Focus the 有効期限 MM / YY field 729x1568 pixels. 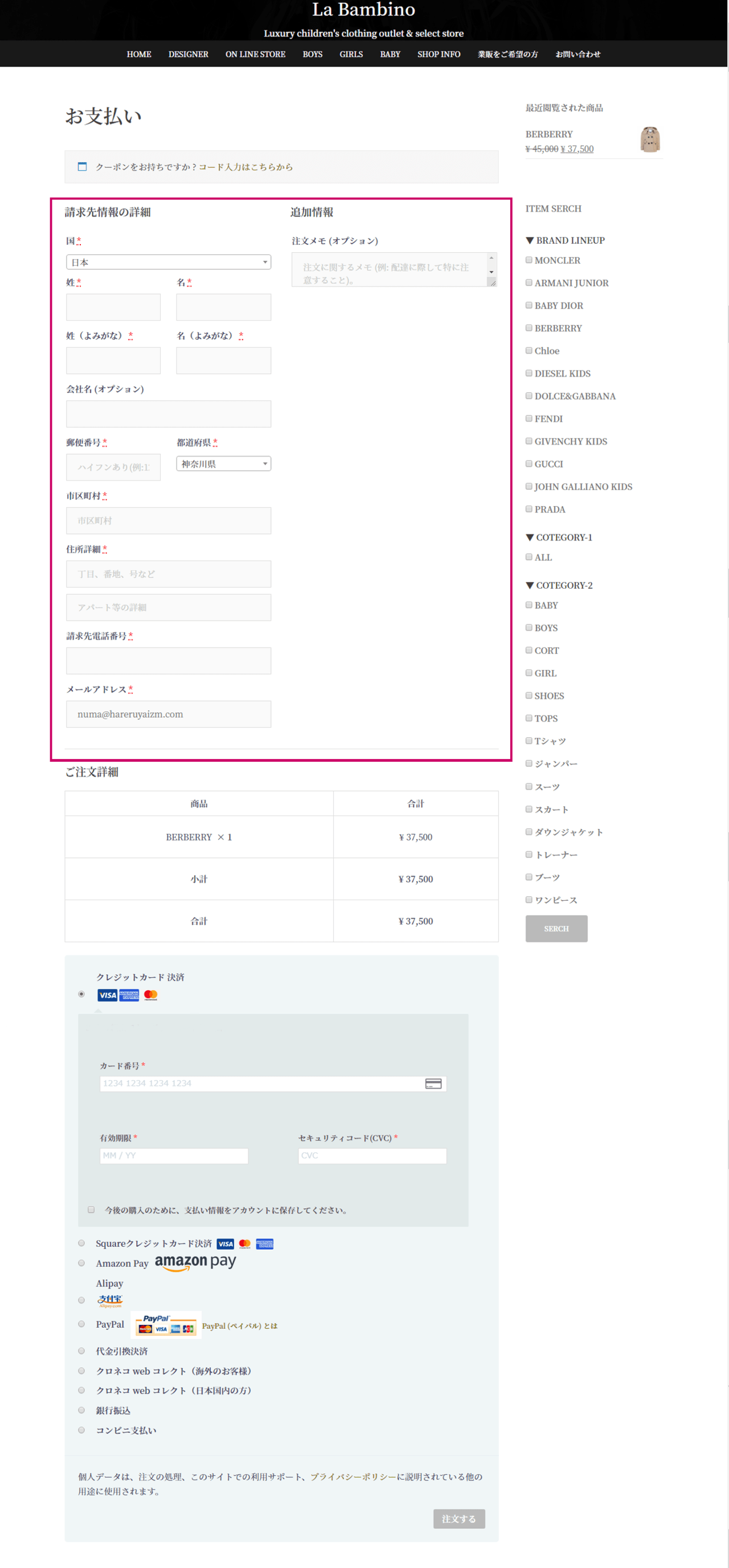click(174, 1156)
